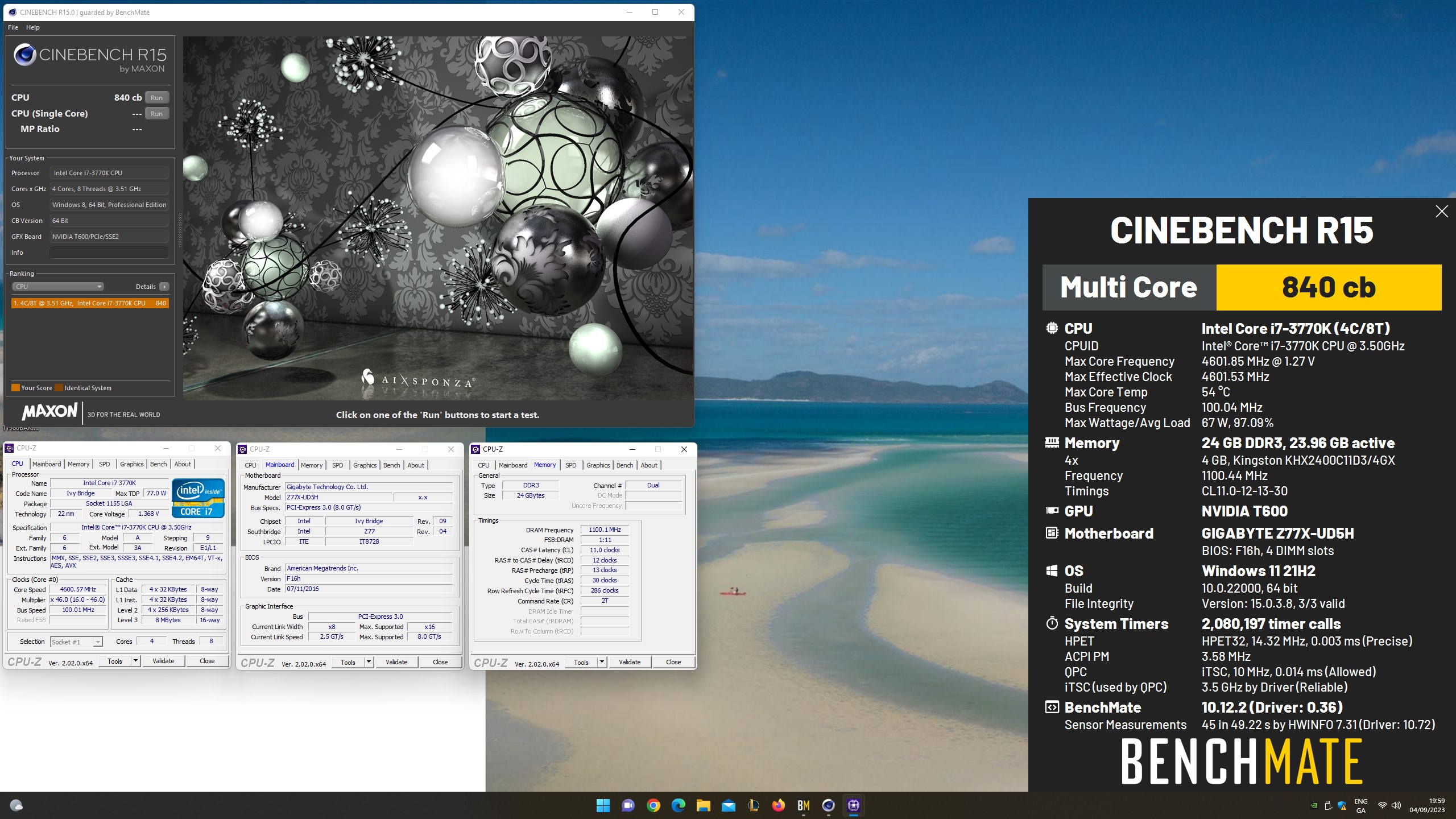Viewport: 1456px width, 819px height.
Task: Open SPD tab in Memory CPU-Z window
Action: 571,465
